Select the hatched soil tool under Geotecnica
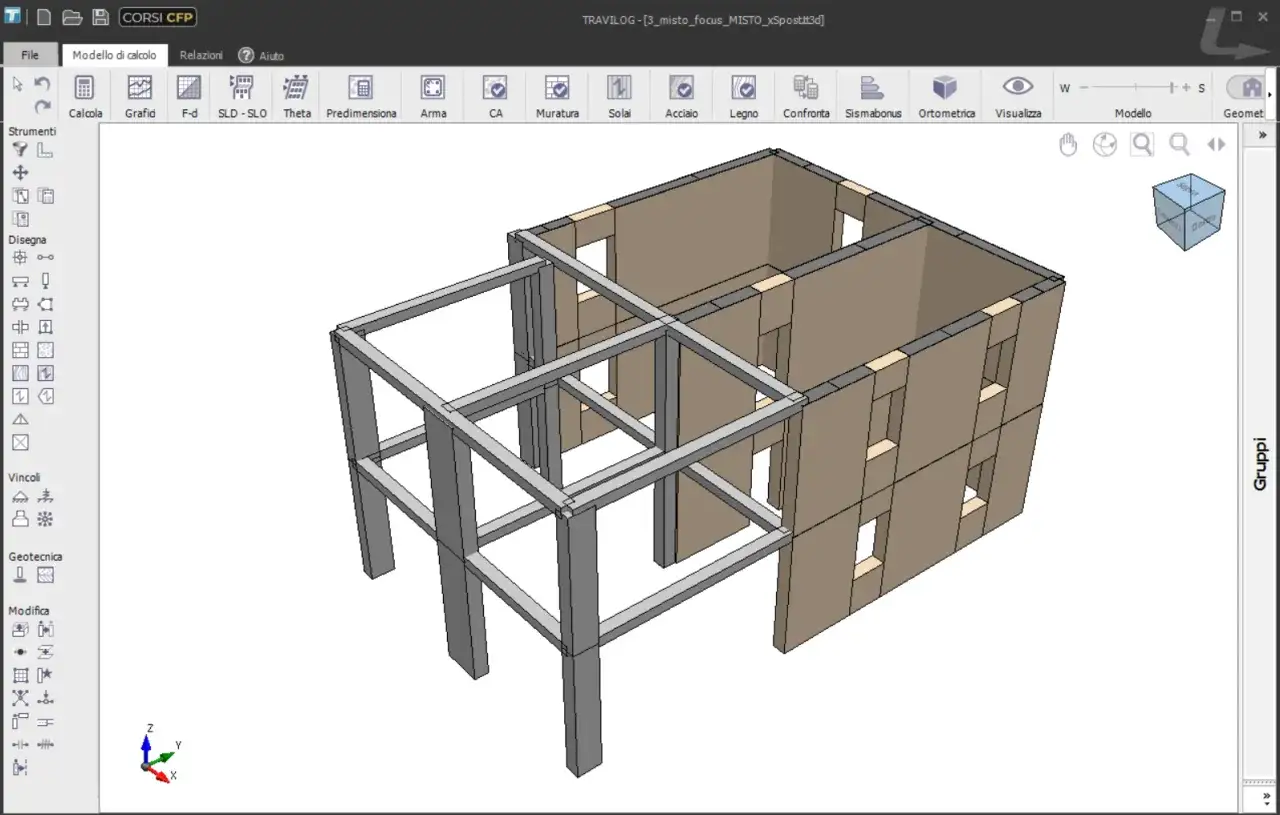Screen dimensions: 1280x815 point(45,575)
